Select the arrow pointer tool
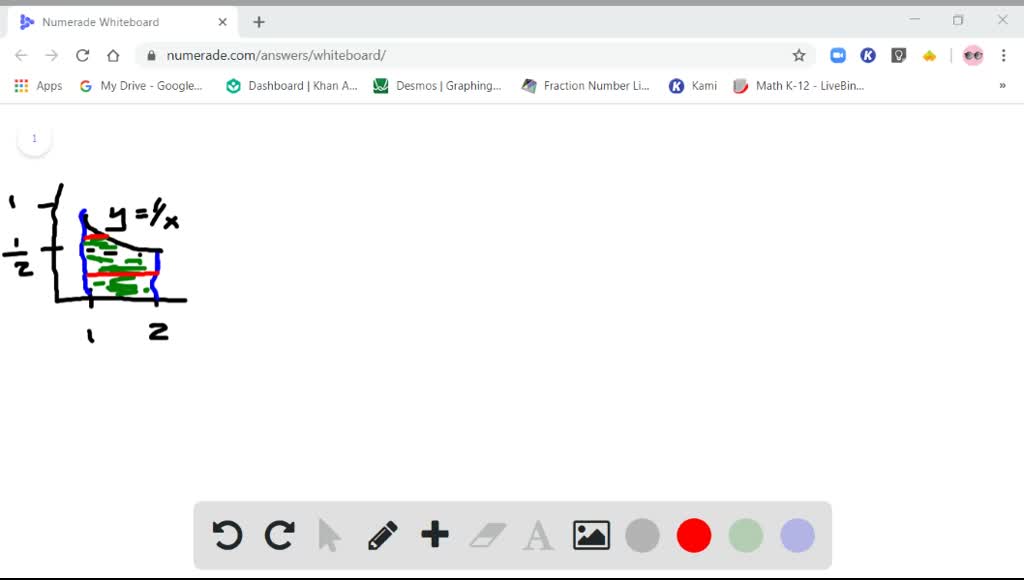Screen dimensions: 1024x580 [x=331, y=534]
